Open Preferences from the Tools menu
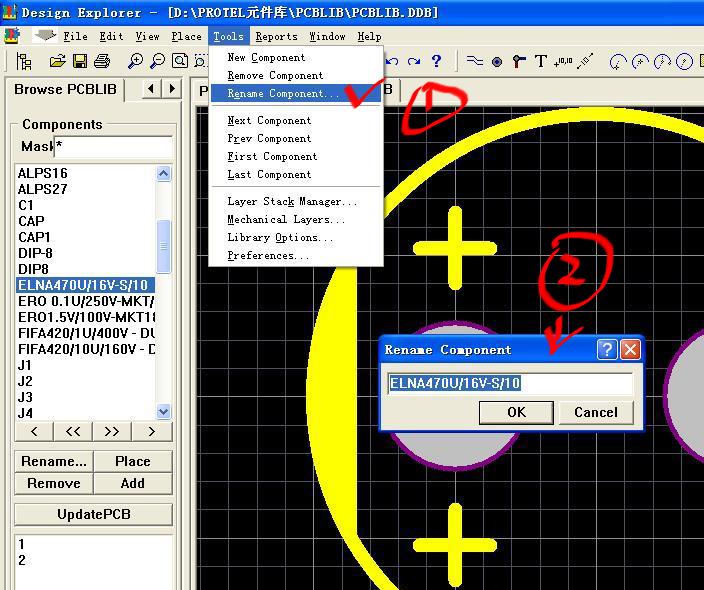 pyautogui.click(x=296, y=255)
